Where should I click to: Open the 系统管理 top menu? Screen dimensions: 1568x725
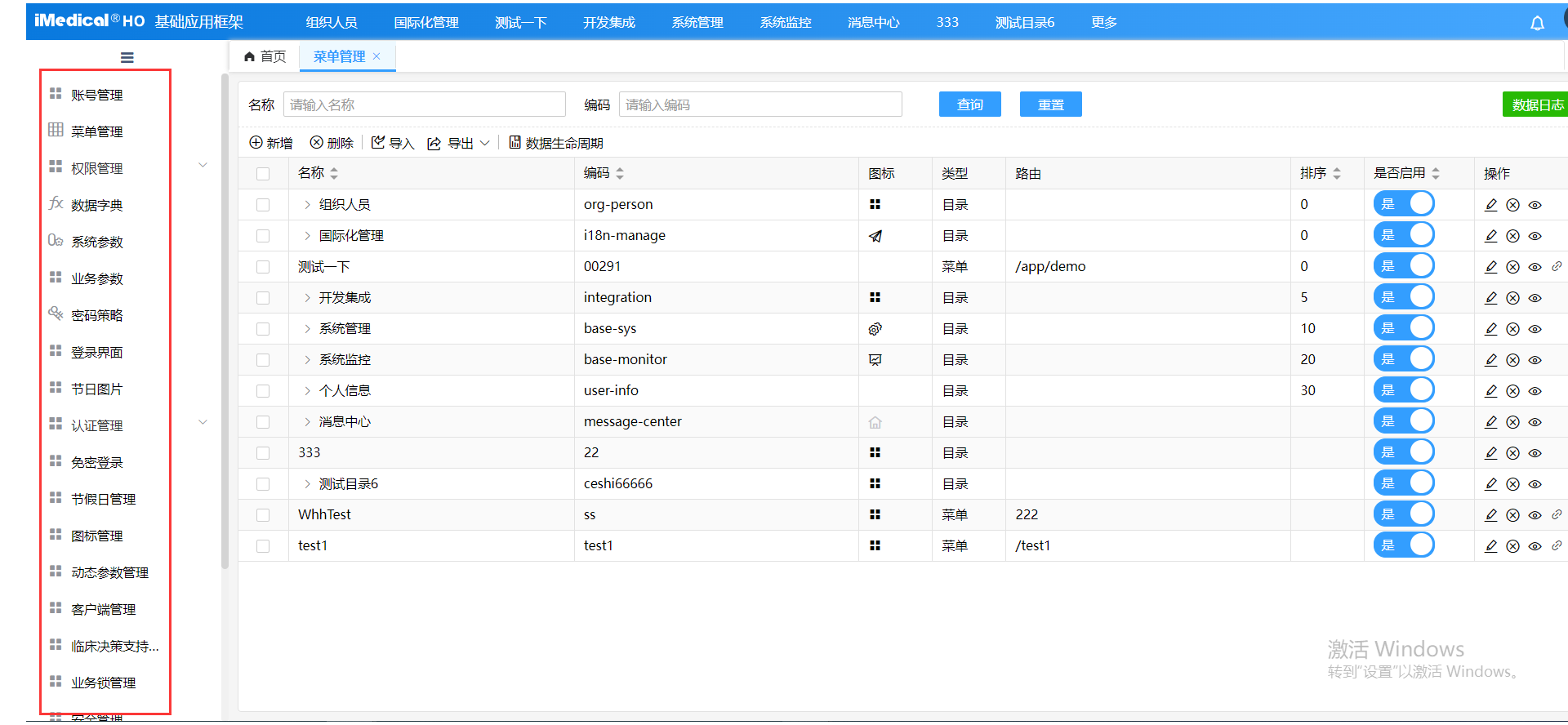coord(697,23)
